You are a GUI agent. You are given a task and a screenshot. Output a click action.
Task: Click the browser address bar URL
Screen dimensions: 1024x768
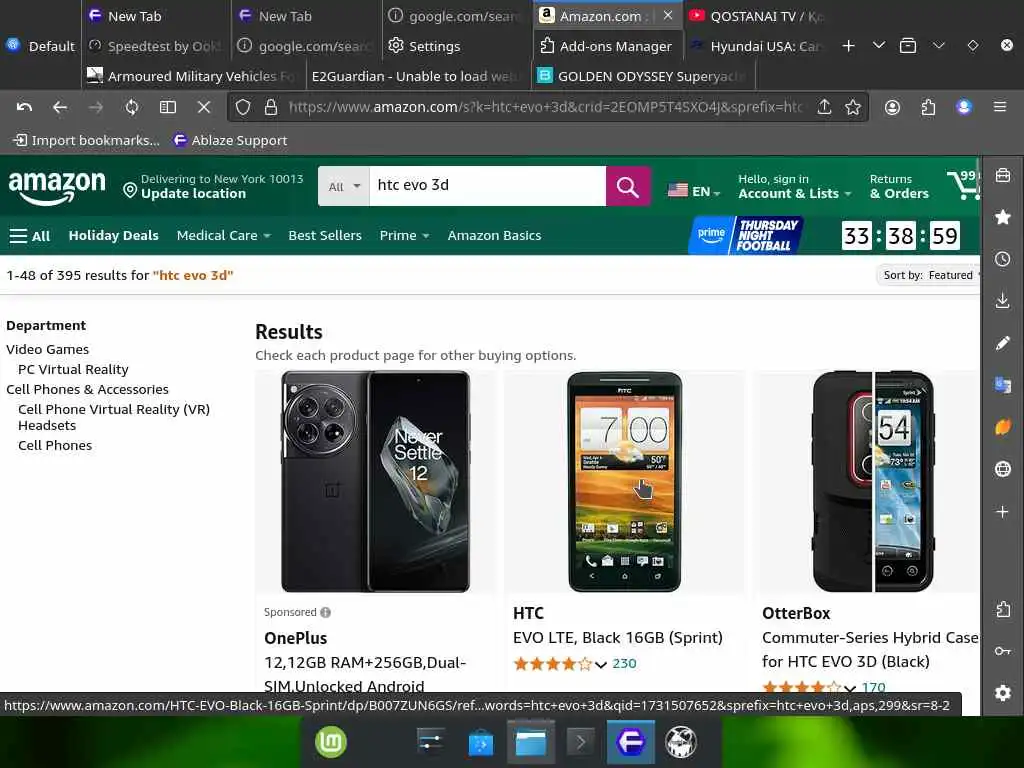[x=545, y=107]
